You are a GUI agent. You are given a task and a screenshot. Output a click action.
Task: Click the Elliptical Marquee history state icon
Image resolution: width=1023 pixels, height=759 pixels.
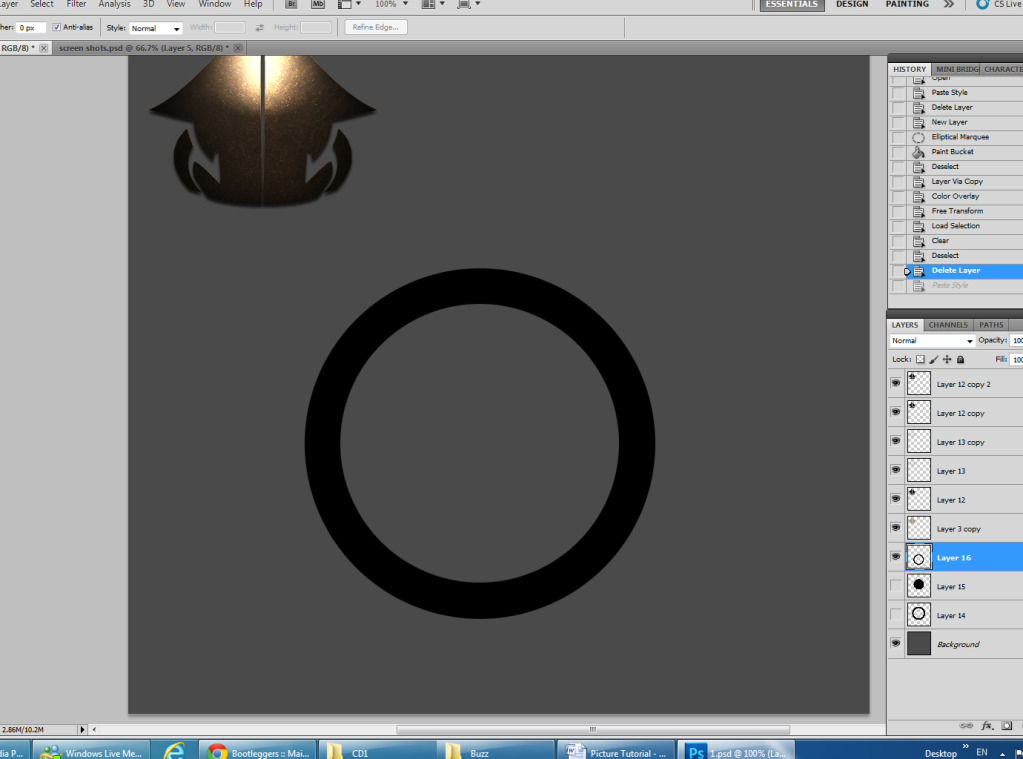click(x=918, y=137)
